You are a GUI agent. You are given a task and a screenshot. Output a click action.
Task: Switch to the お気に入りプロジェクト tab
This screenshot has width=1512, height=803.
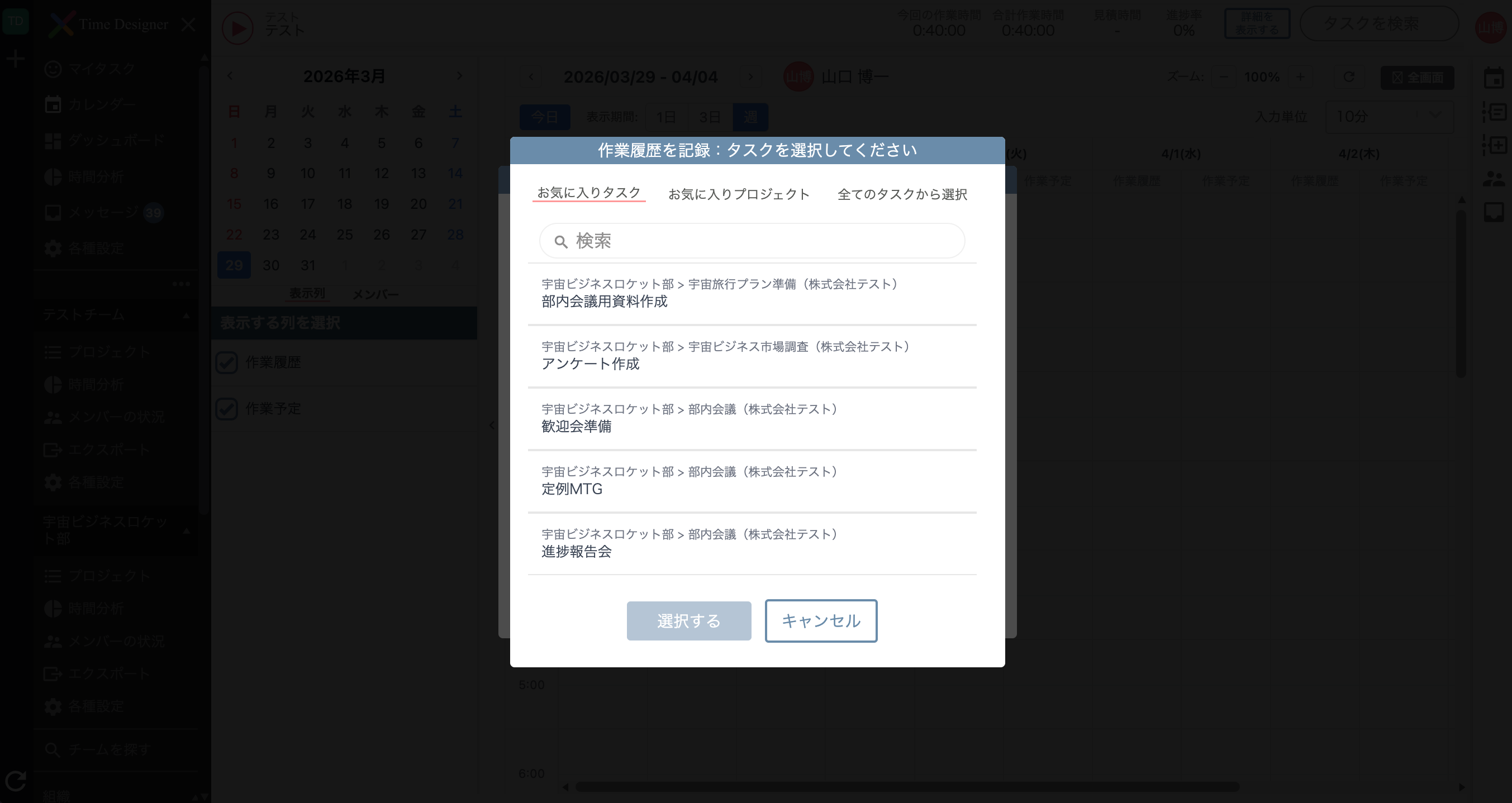coord(739,194)
